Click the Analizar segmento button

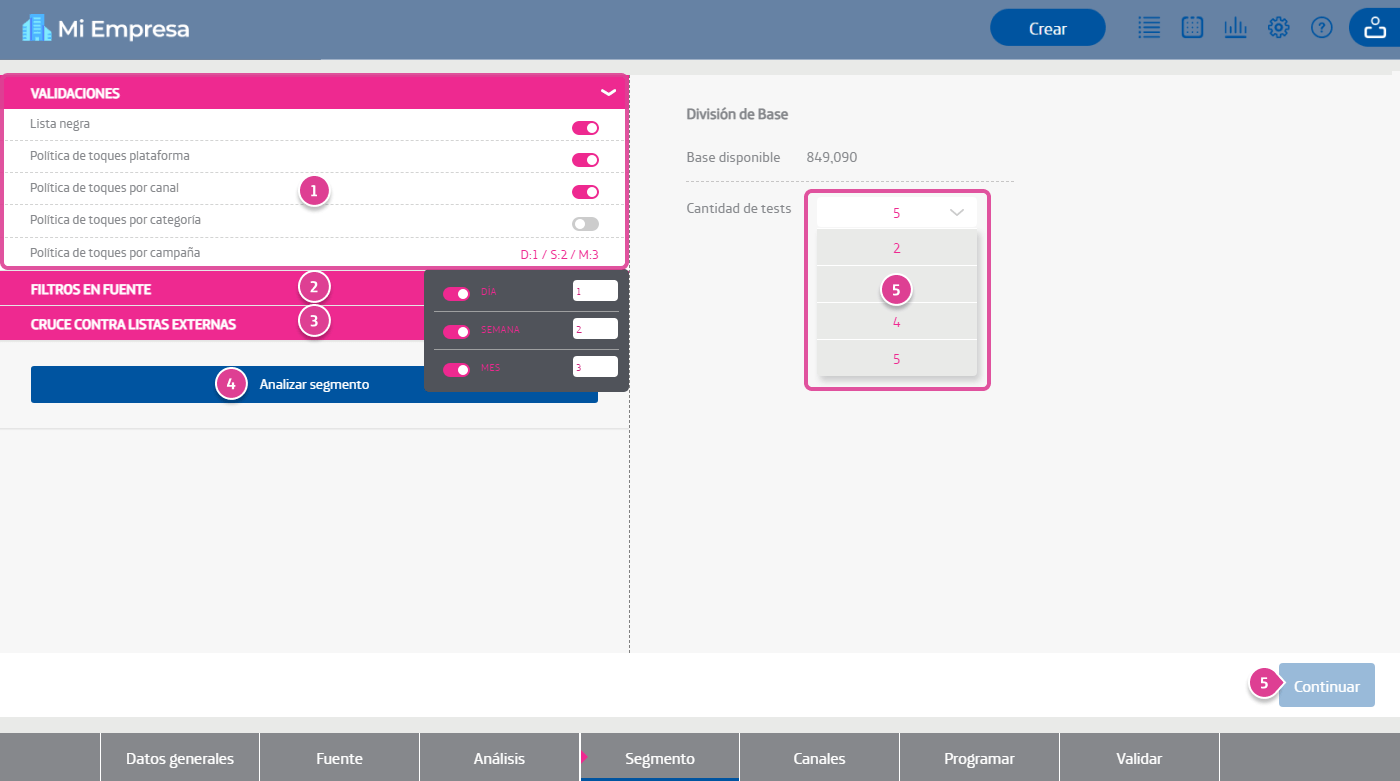click(x=314, y=384)
